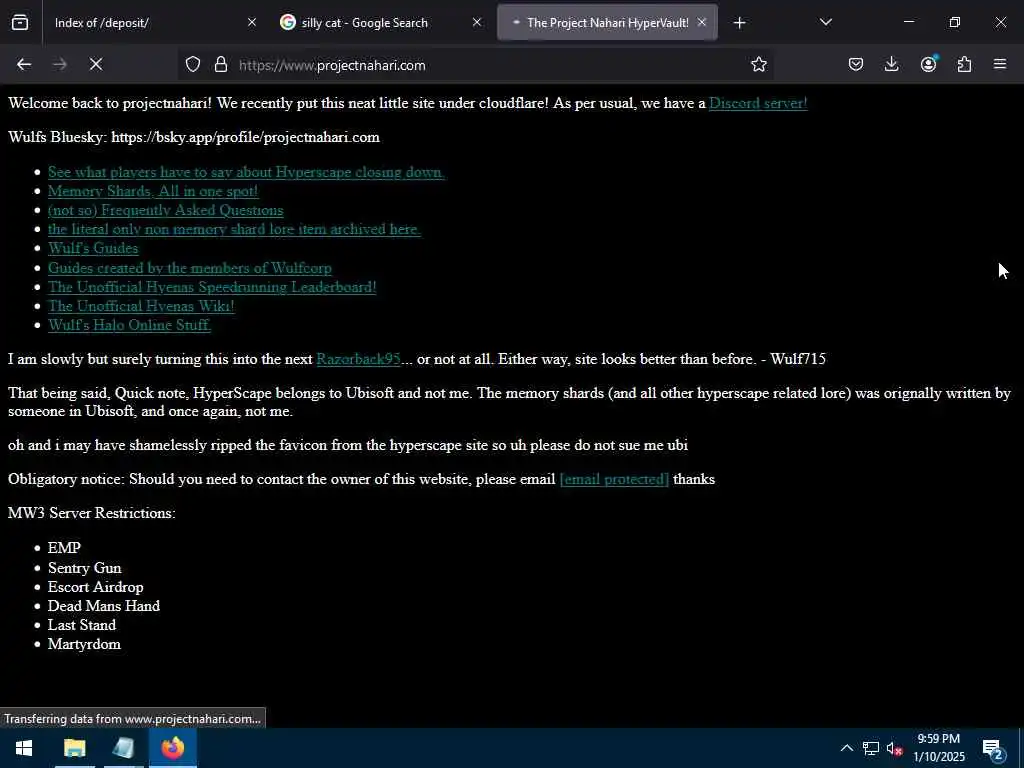1024x768 pixels.
Task: Bookmark this page with the star
Action: (x=758, y=64)
